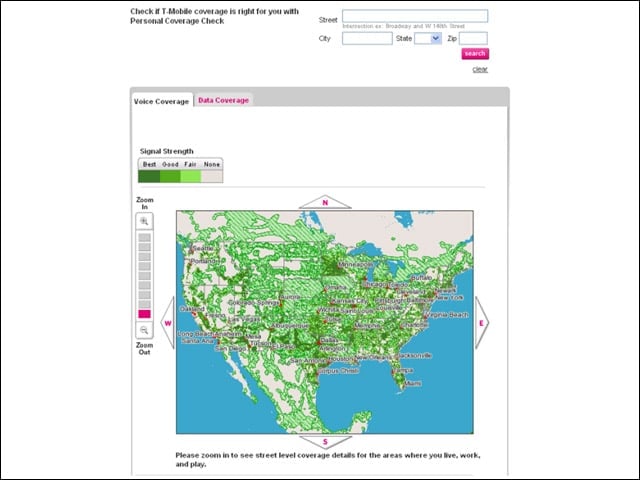The image size is (640, 480).
Task: Click the clear link
Action: 480,69
